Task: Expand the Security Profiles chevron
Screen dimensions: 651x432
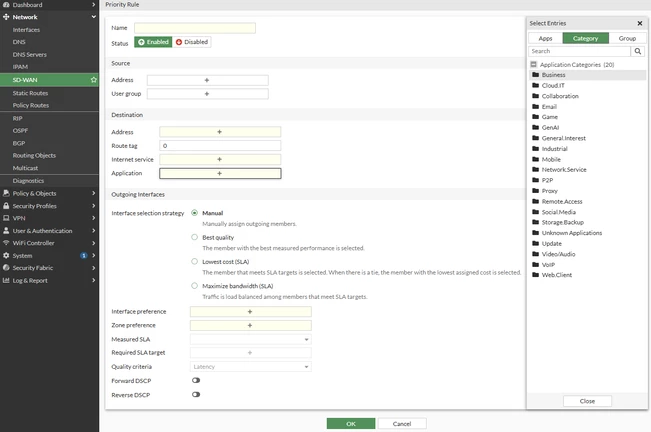Action: (x=93, y=206)
